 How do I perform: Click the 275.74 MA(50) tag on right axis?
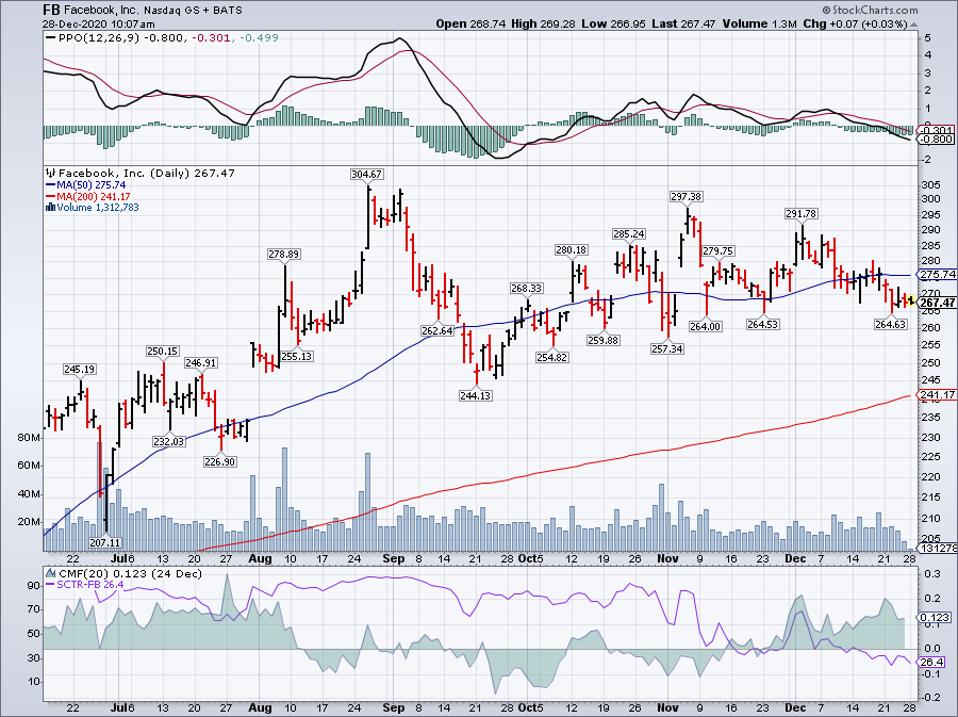(x=937, y=275)
